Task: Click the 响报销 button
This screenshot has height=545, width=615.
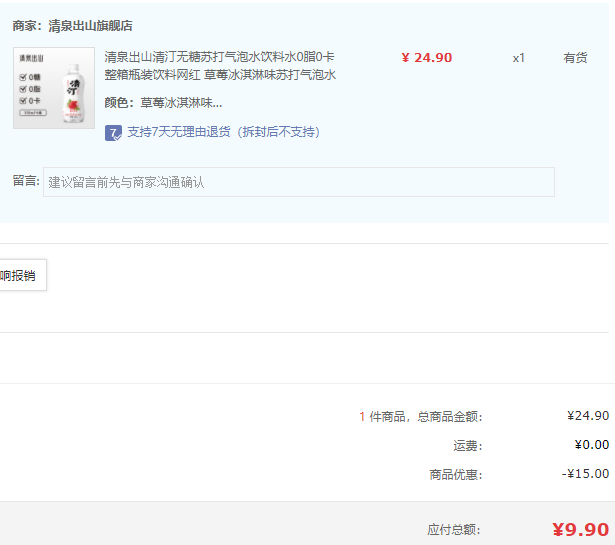Action: (x=23, y=275)
